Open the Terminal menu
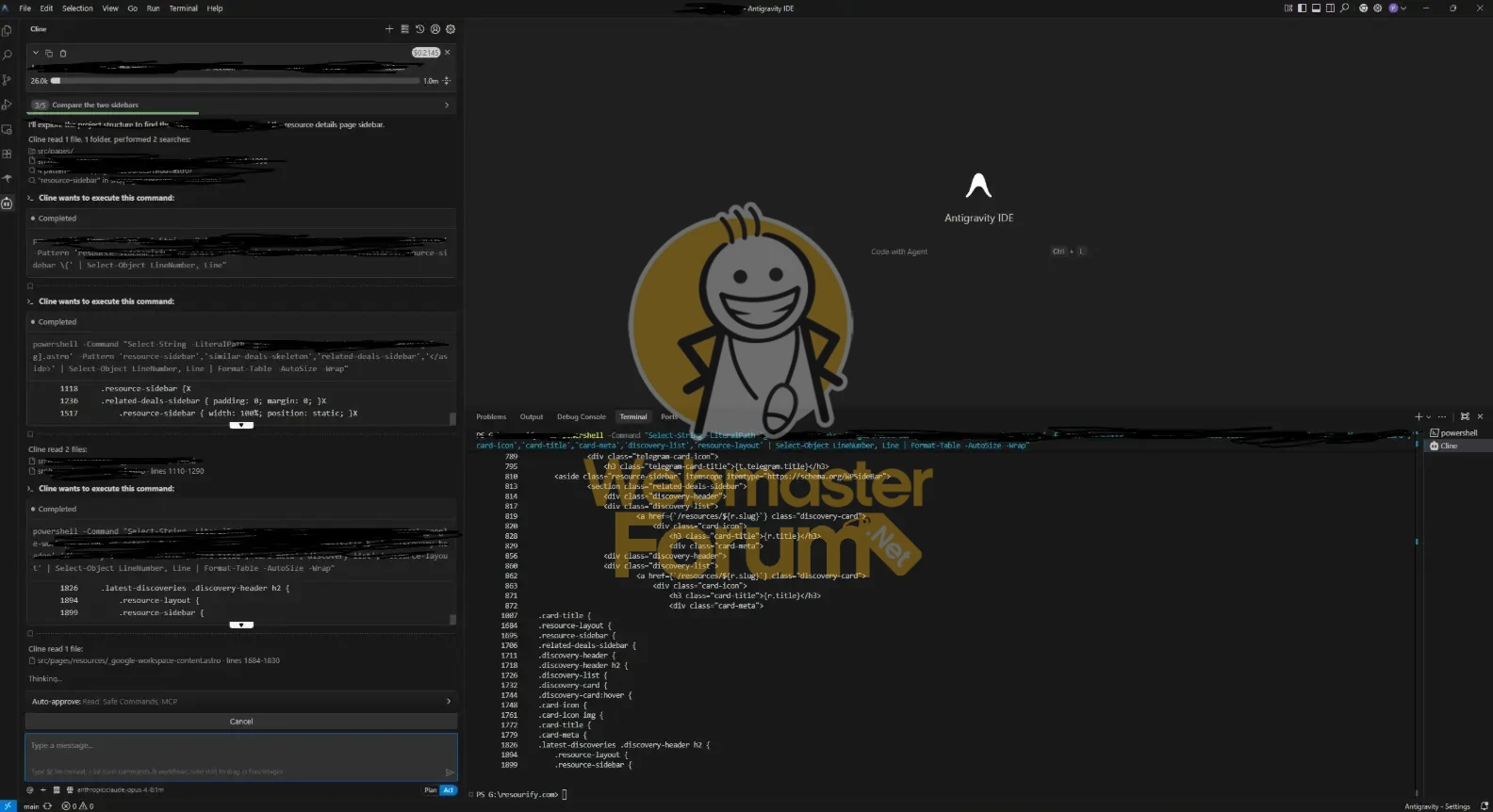The height and width of the screenshot is (812, 1493). tap(183, 8)
